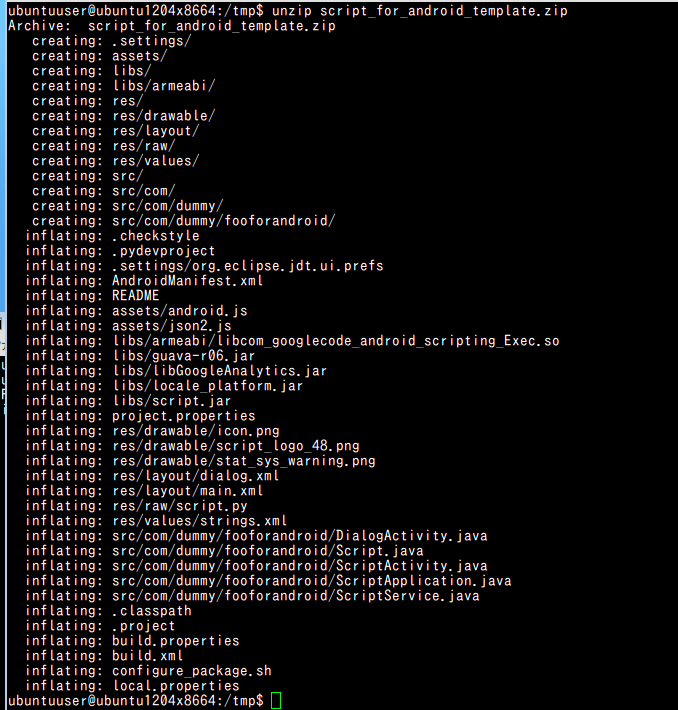Click the bottom shell prompt text
678x710 pixels.
135,700
